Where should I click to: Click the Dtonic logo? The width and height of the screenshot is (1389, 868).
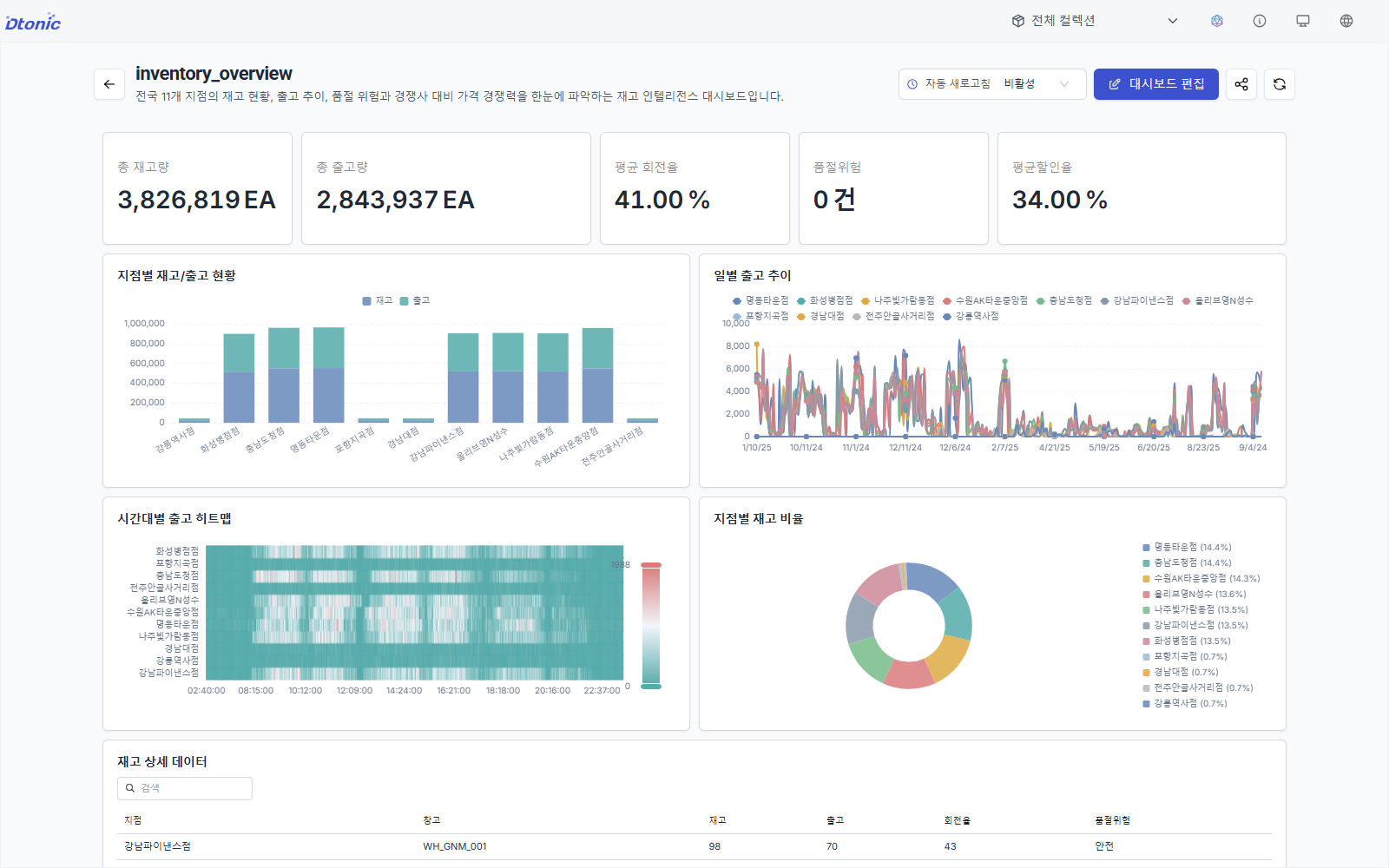(x=33, y=22)
